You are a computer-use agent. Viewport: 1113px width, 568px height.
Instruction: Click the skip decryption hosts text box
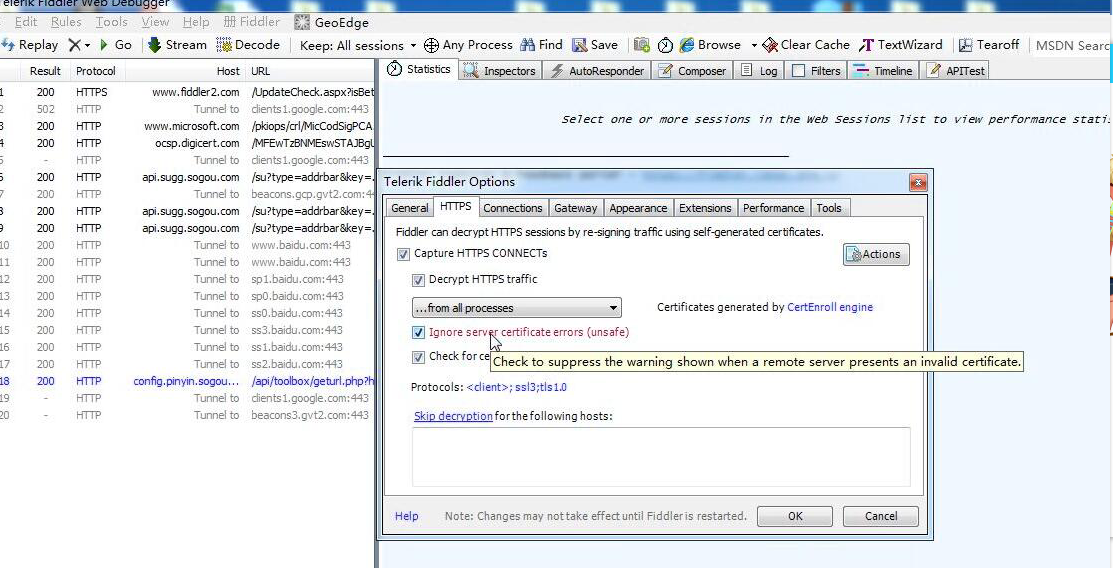(x=661, y=457)
